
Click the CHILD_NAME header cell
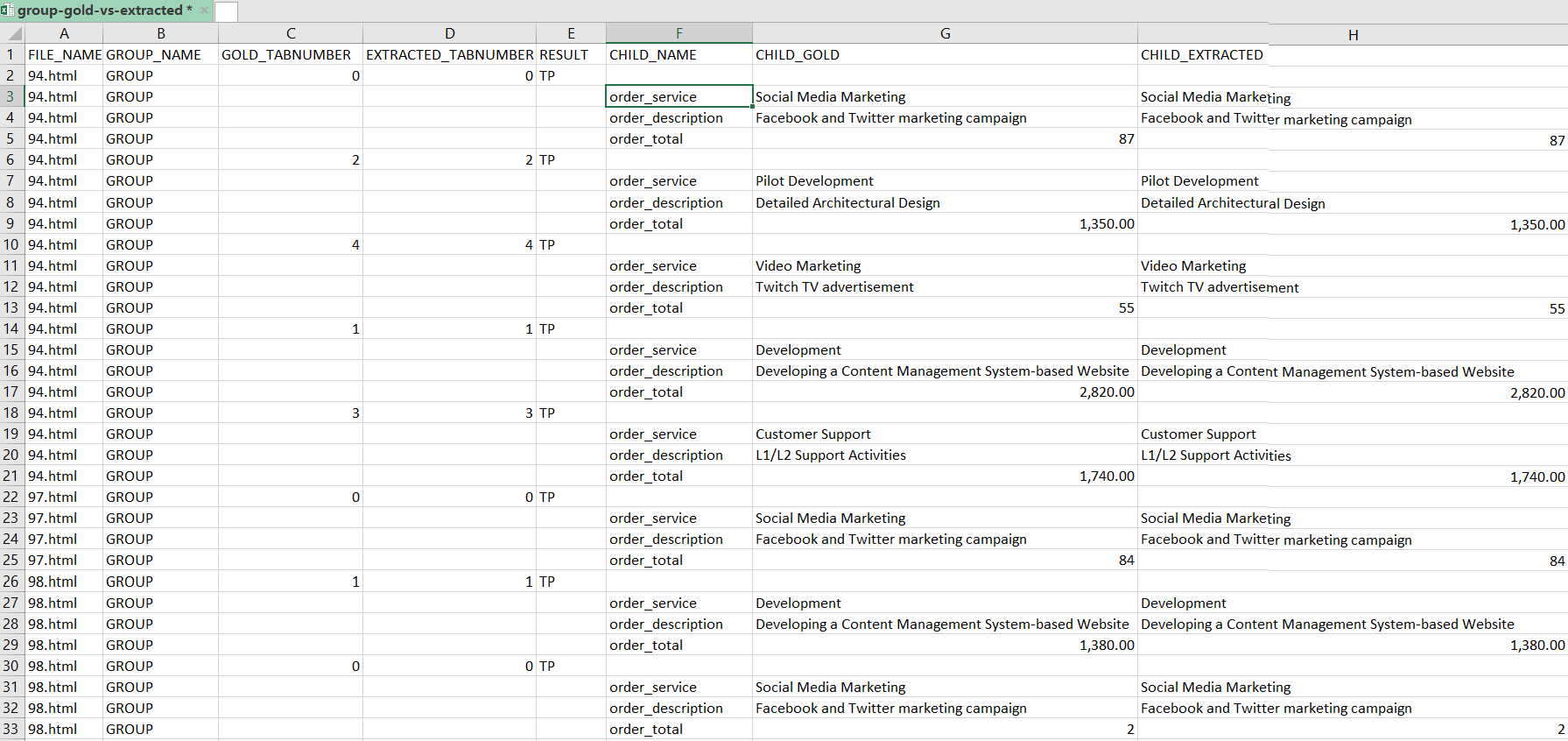tap(679, 54)
